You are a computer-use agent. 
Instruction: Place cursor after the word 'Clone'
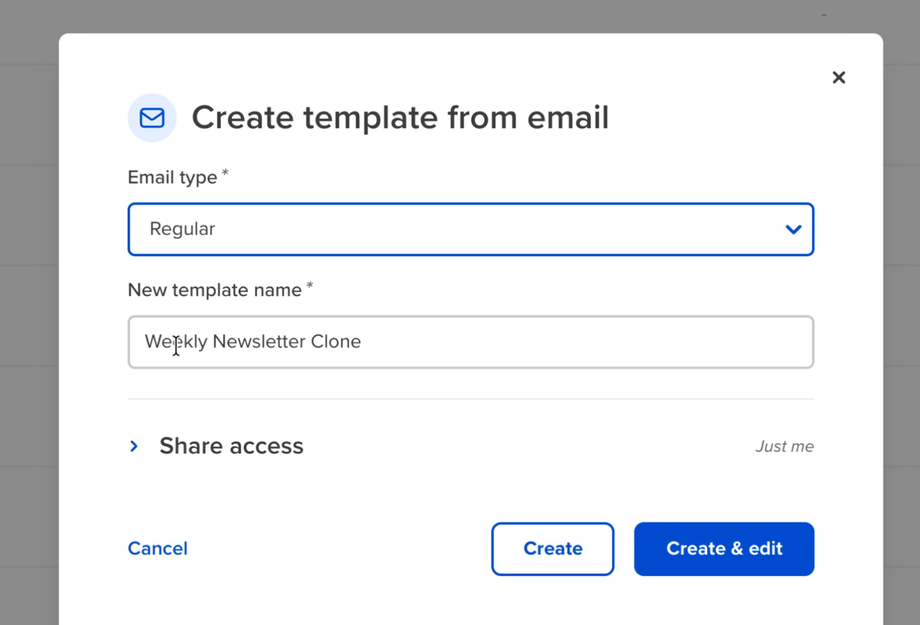pyautogui.click(x=362, y=342)
